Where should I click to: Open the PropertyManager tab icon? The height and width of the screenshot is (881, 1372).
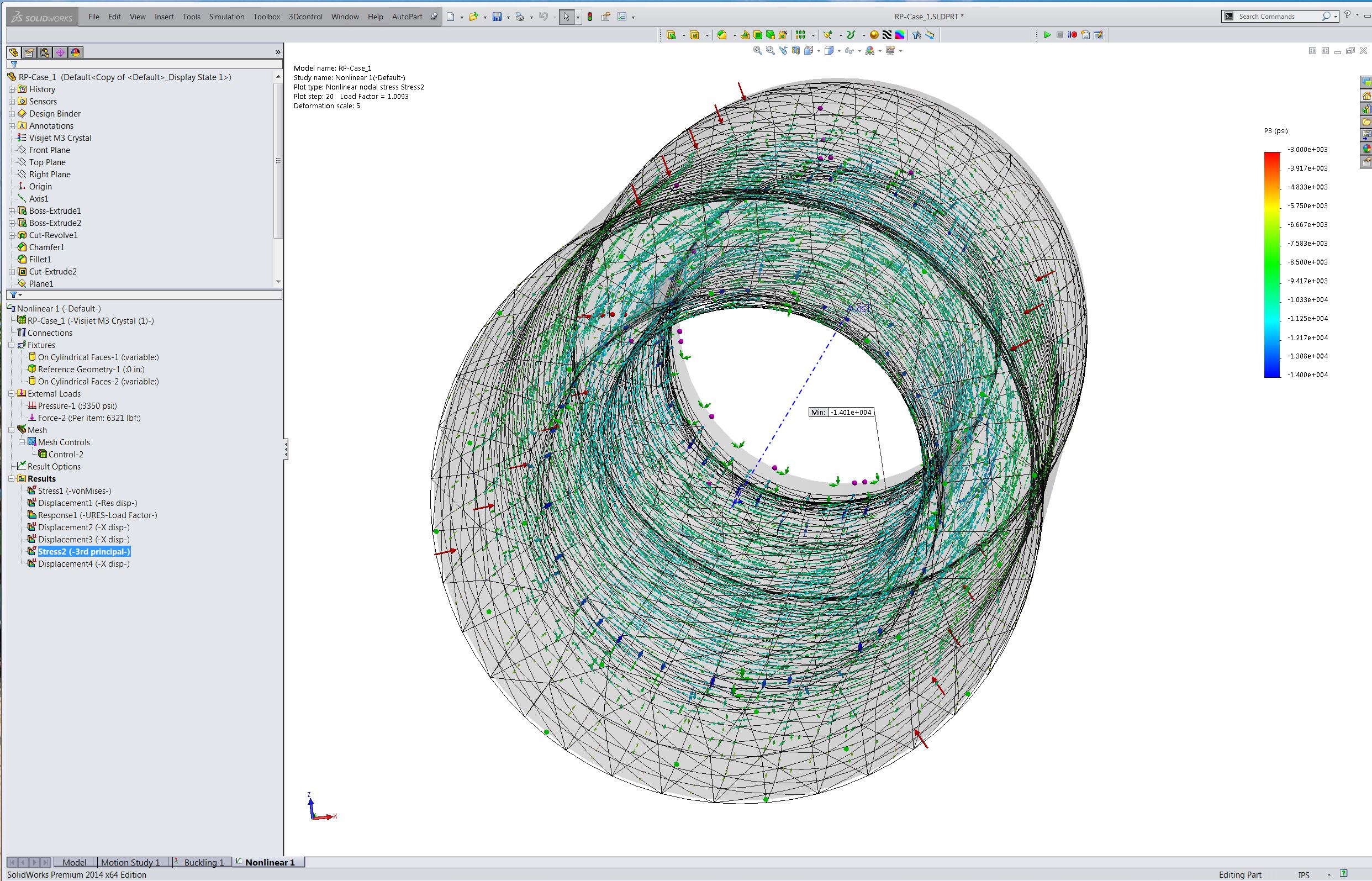point(29,52)
